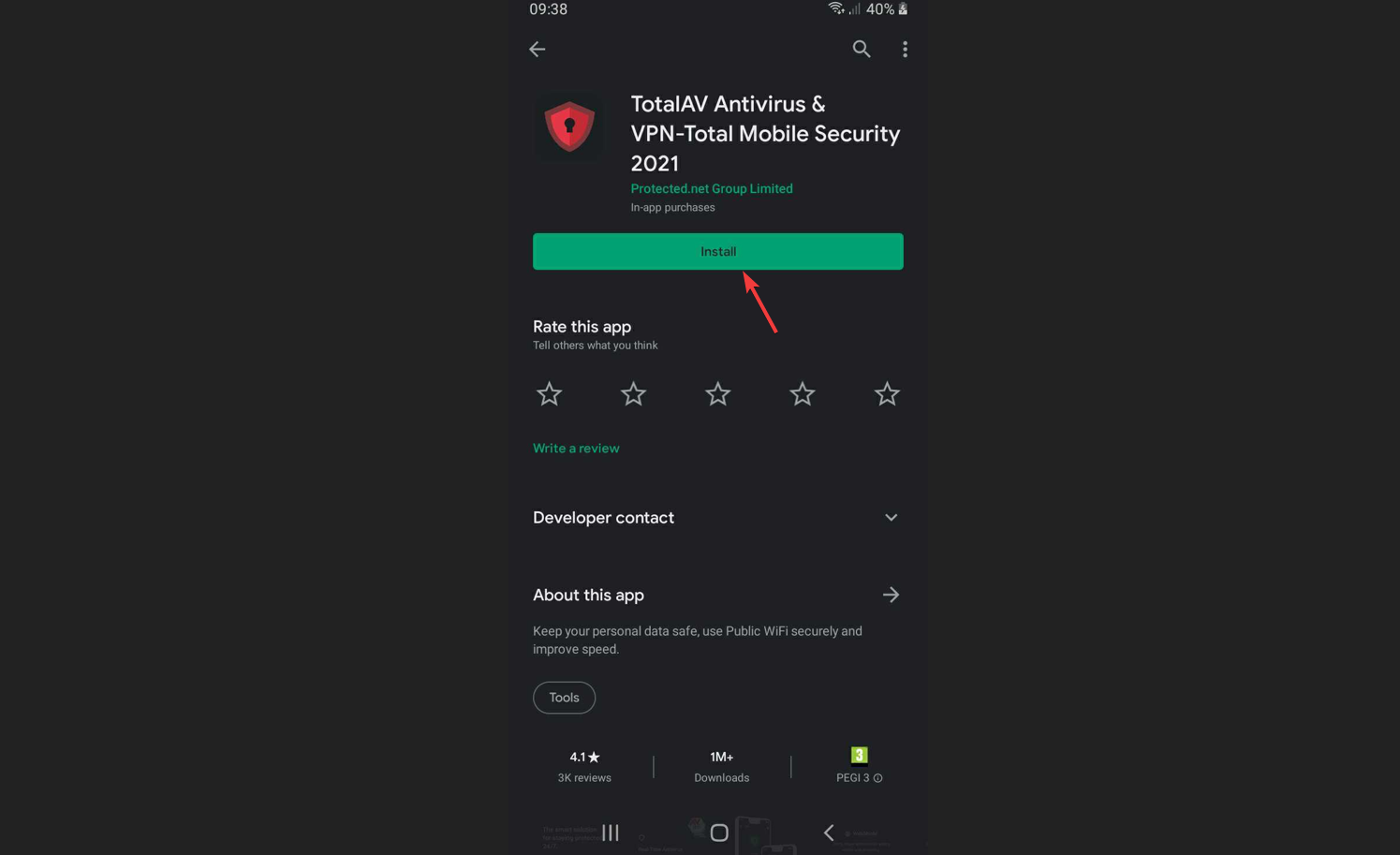This screenshot has width=1400, height=855.
Task: Give the app five stars
Action: coord(887,394)
